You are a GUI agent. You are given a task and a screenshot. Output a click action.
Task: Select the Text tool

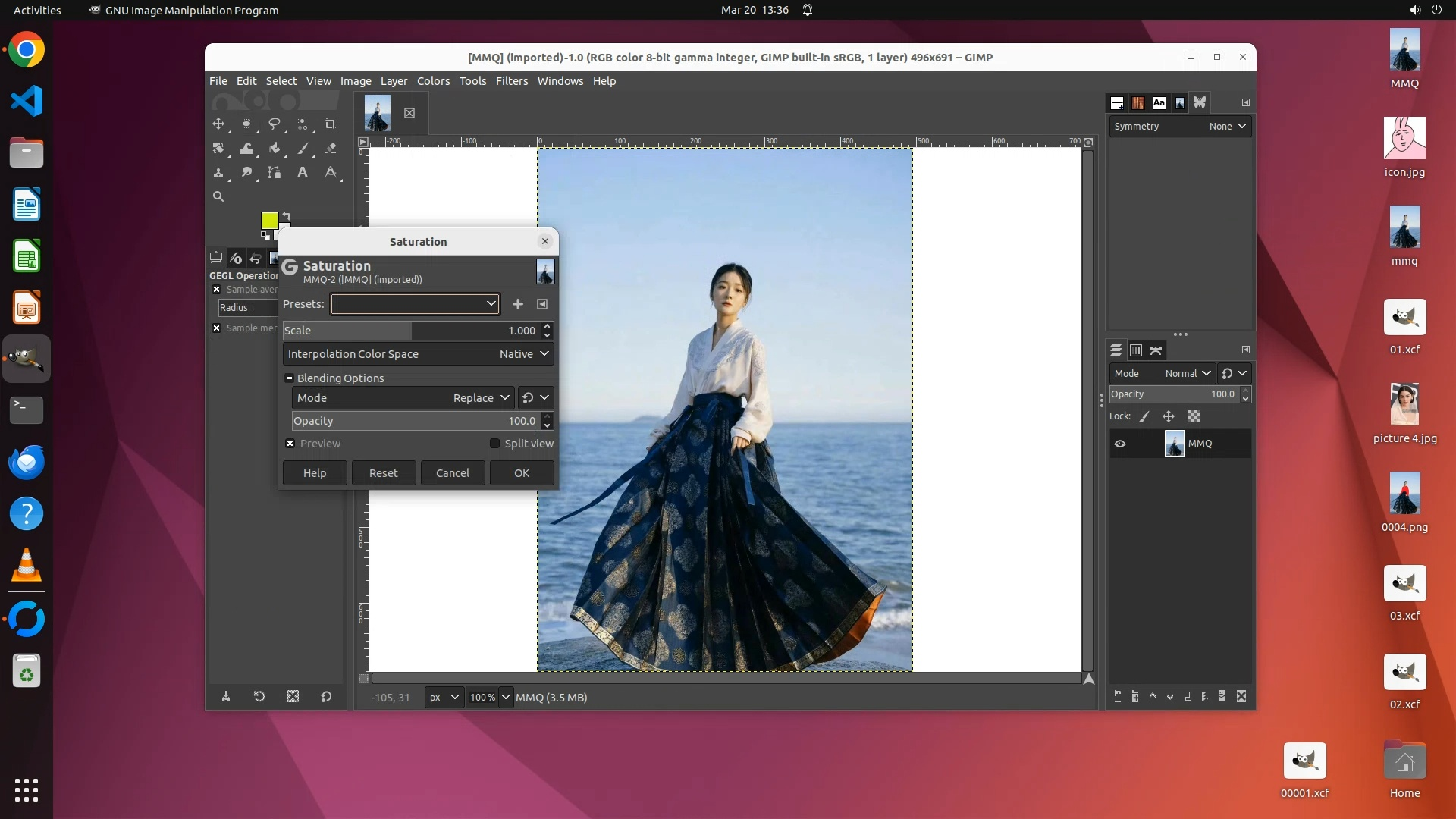(302, 173)
